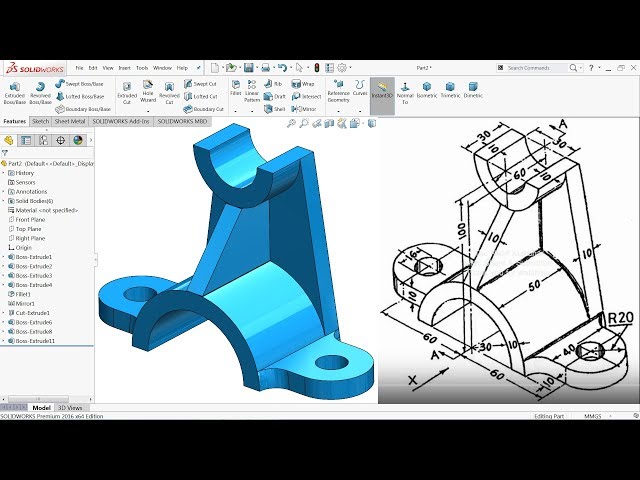Choose Lofted Boss/Base feature
Screen dimensions: 640x480
(x=80, y=96)
